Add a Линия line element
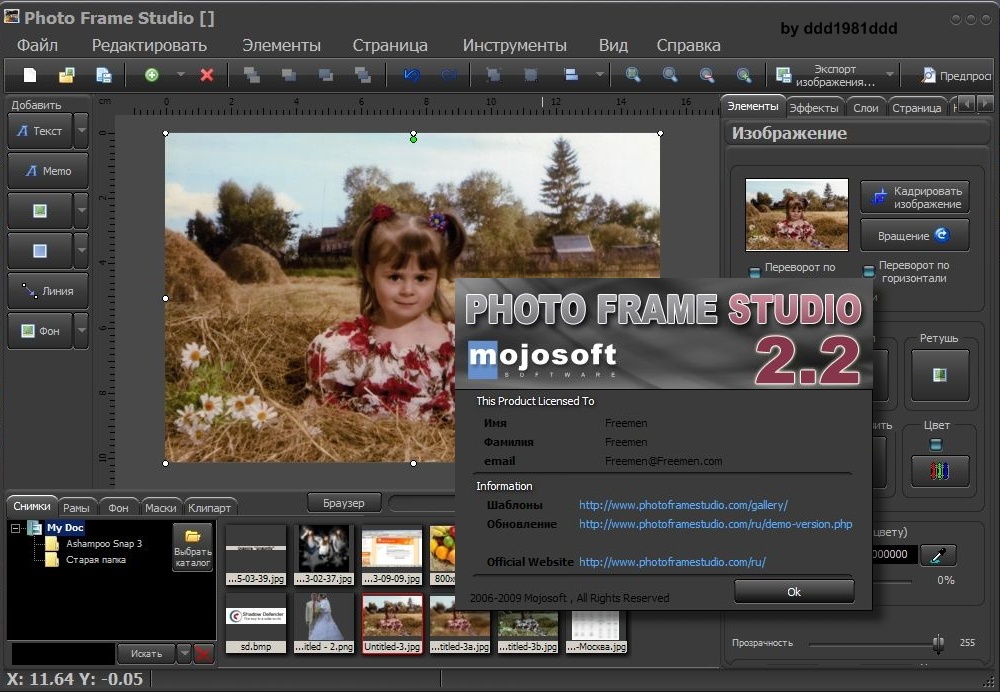 [x=48, y=291]
